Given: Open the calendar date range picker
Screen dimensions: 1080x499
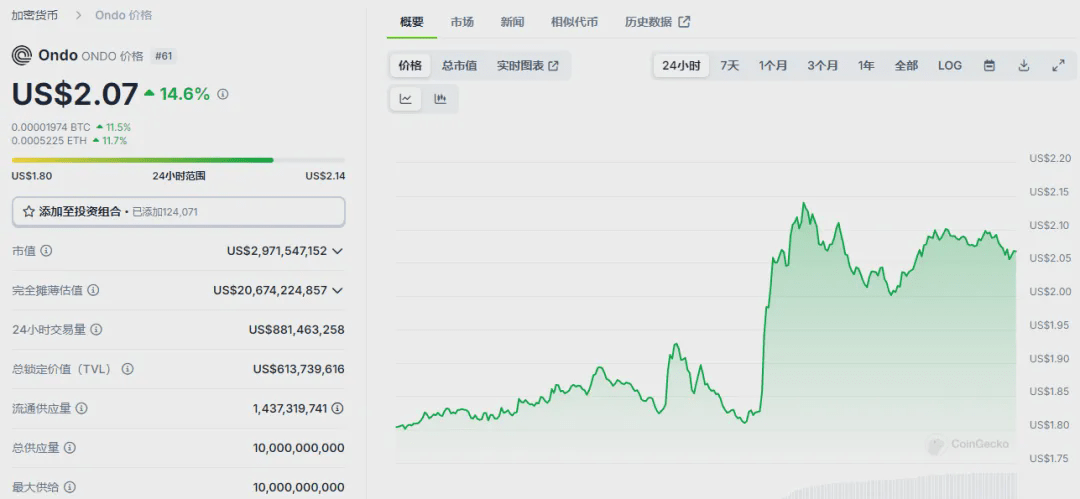Looking at the screenshot, I should point(989,65).
